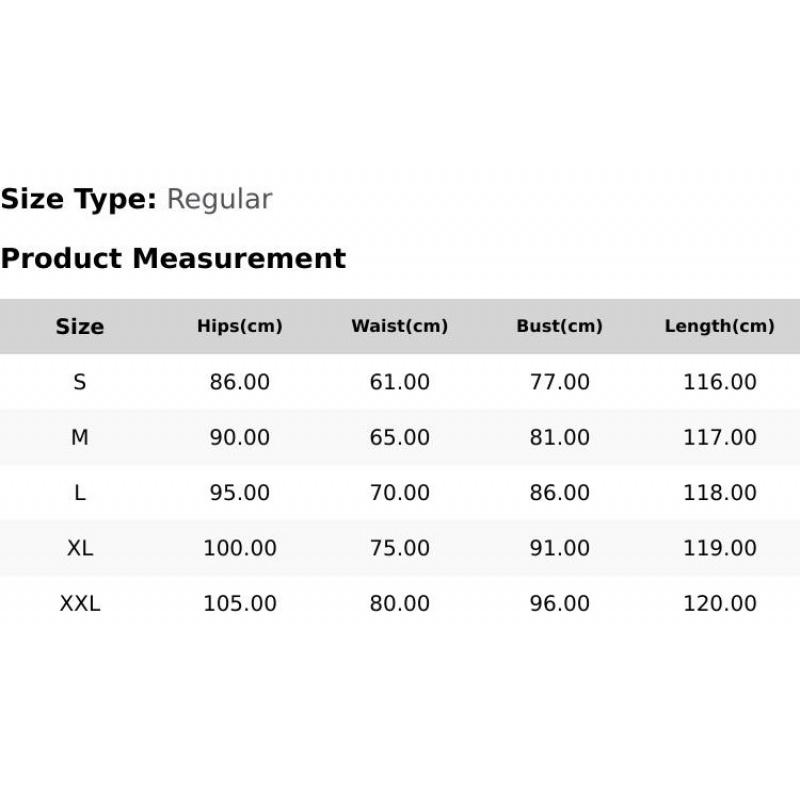Image resolution: width=800 pixels, height=800 pixels.
Task: Click the Hips(cm) column header
Action: pos(240,326)
